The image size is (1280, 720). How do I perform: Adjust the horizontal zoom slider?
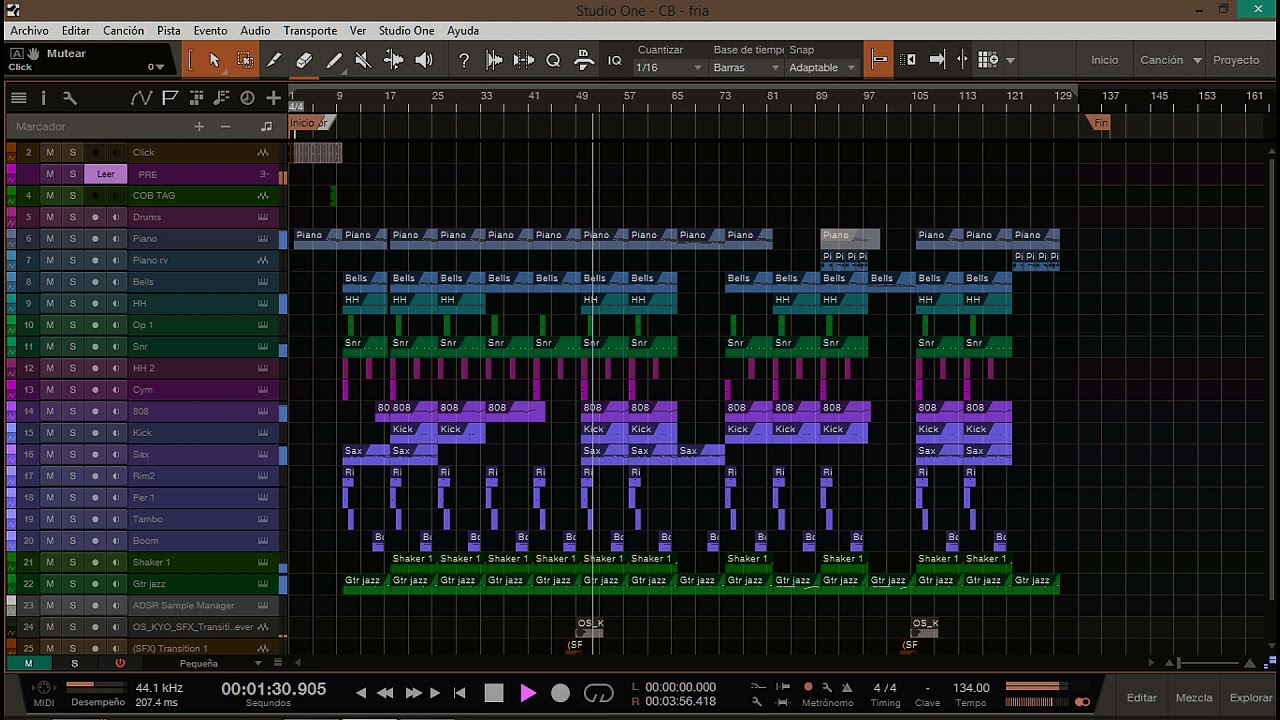click(x=1211, y=663)
